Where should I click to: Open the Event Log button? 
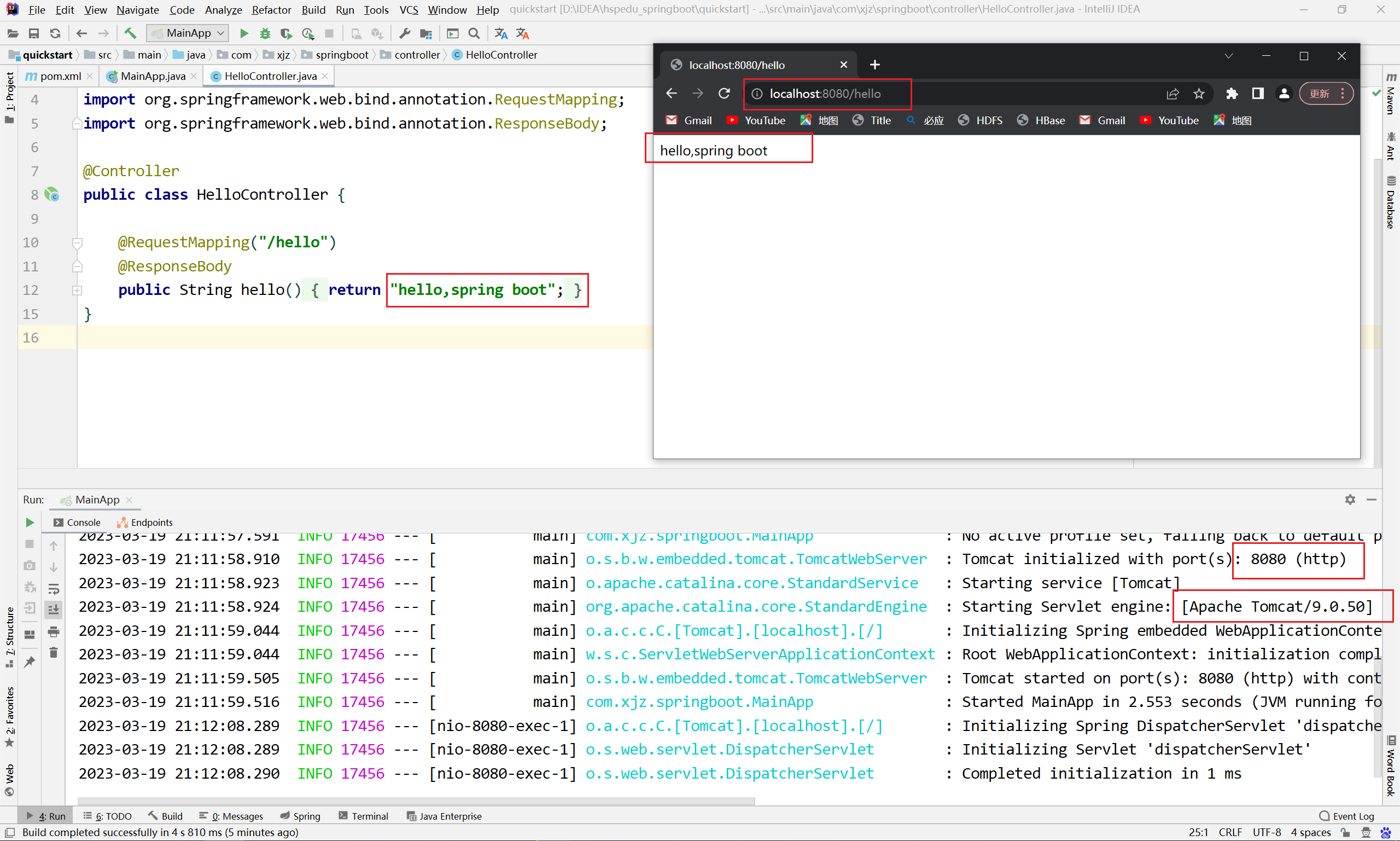click(x=1346, y=815)
